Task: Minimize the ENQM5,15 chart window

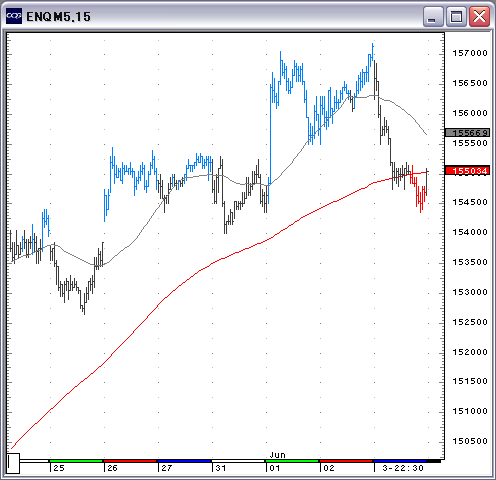Action: click(x=433, y=16)
